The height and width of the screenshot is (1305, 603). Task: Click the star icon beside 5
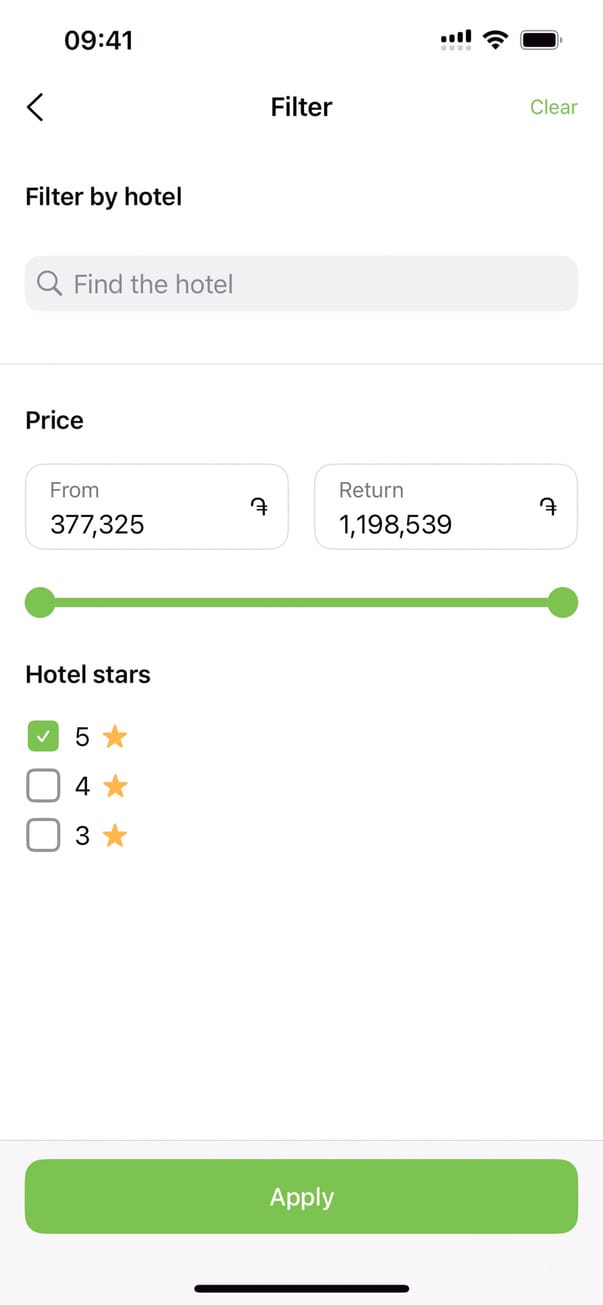pyautogui.click(x=115, y=737)
